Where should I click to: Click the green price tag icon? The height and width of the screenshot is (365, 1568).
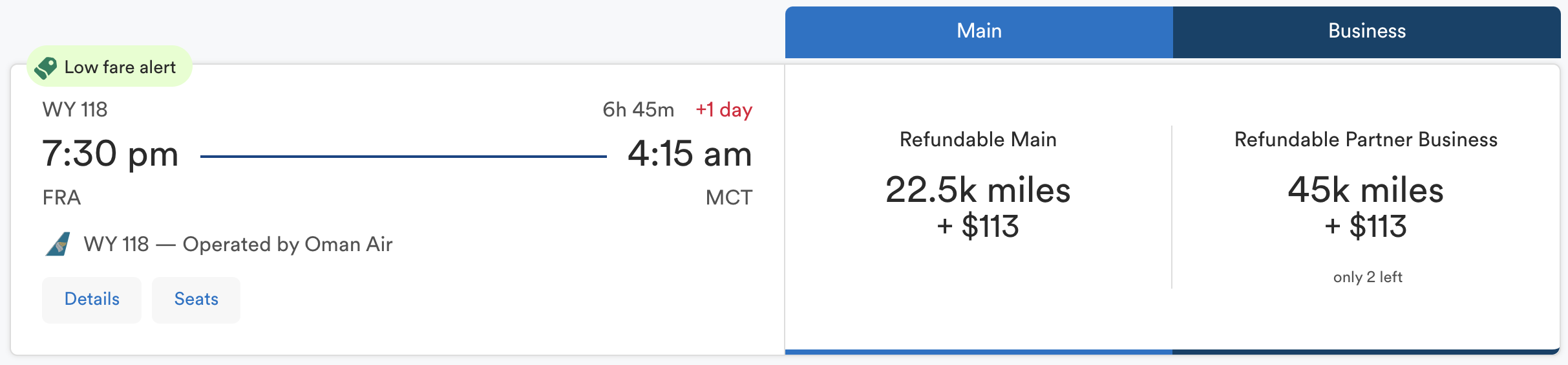coord(46,67)
